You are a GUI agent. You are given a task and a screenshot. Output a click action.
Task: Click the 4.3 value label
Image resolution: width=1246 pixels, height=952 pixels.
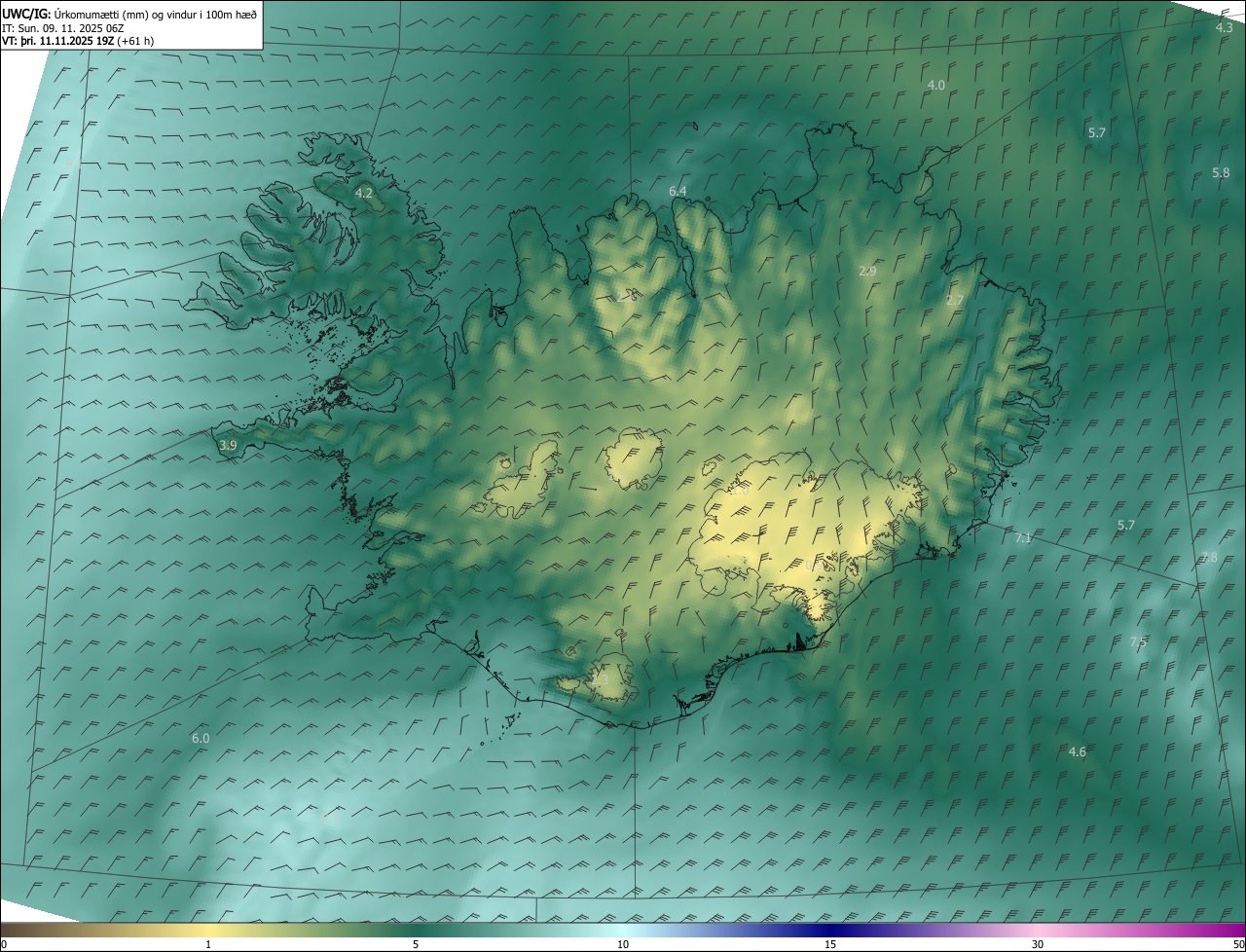(1225, 28)
